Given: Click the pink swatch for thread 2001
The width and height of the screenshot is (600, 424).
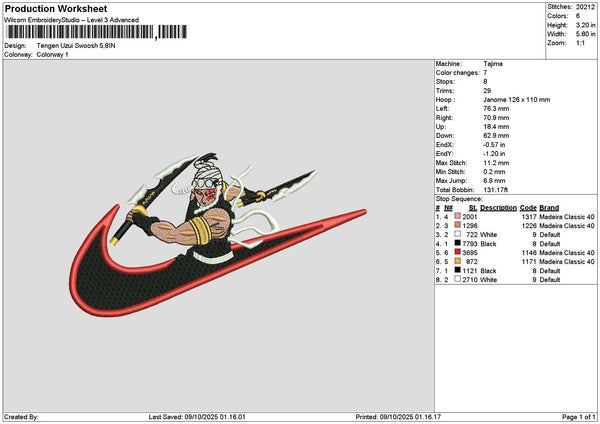Looking at the screenshot, I should [457, 216].
